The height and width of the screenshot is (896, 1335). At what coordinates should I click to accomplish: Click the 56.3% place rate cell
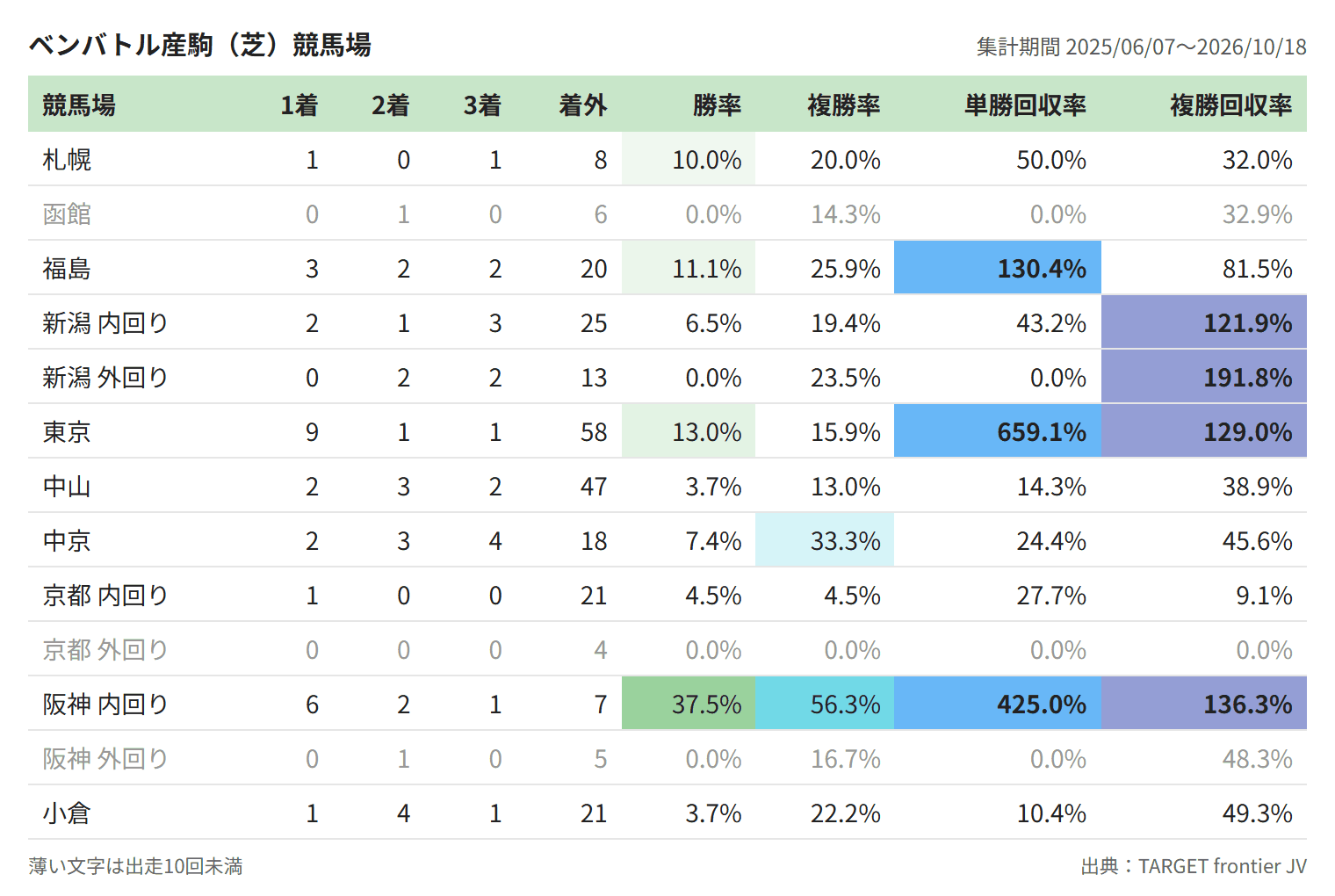(x=825, y=704)
